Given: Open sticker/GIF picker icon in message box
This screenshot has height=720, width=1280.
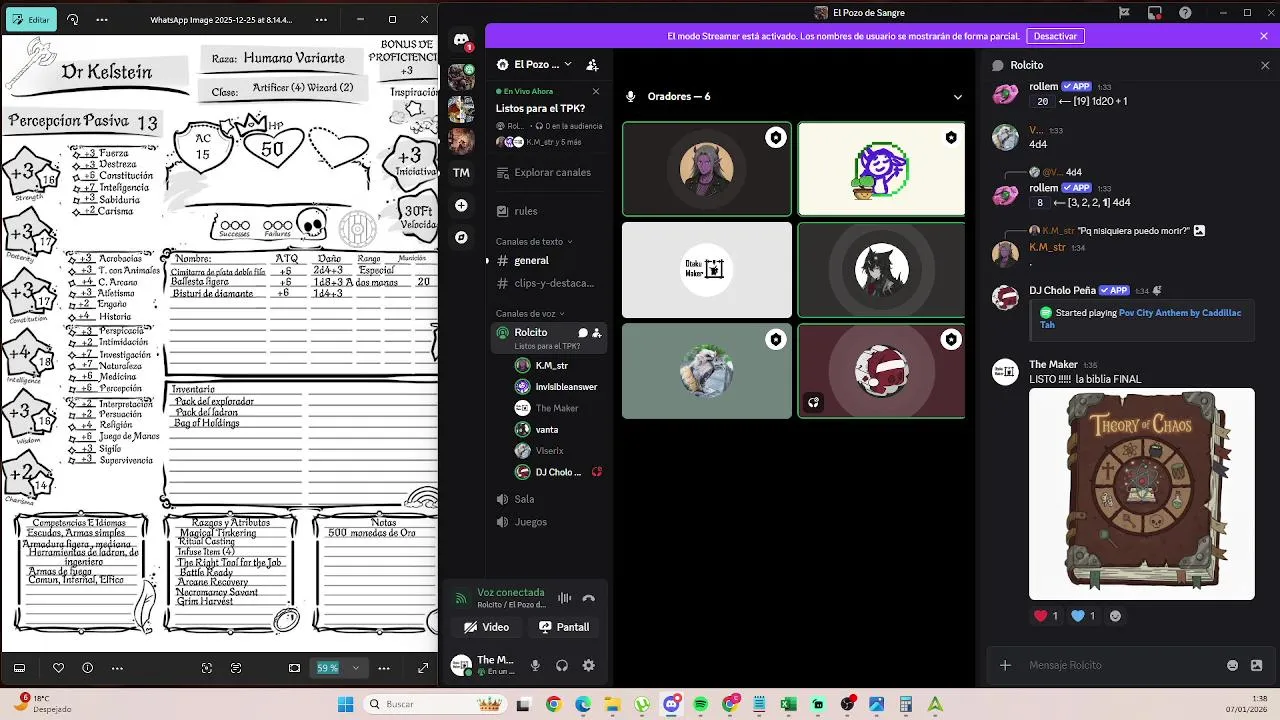Looking at the screenshot, I should pyautogui.click(x=1256, y=665).
